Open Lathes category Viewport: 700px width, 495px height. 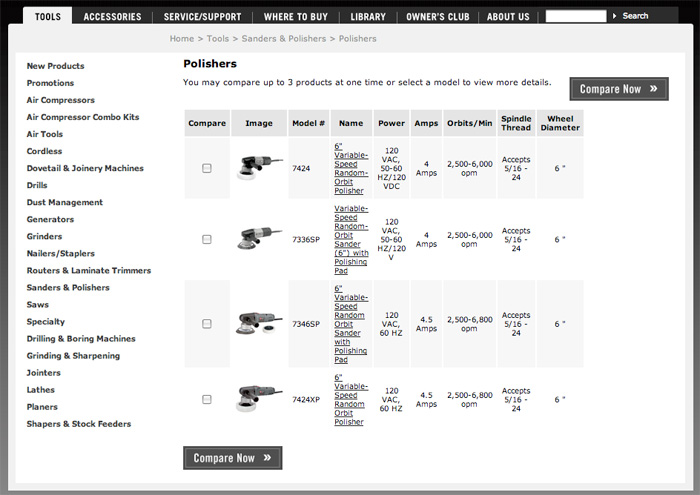tap(41, 390)
